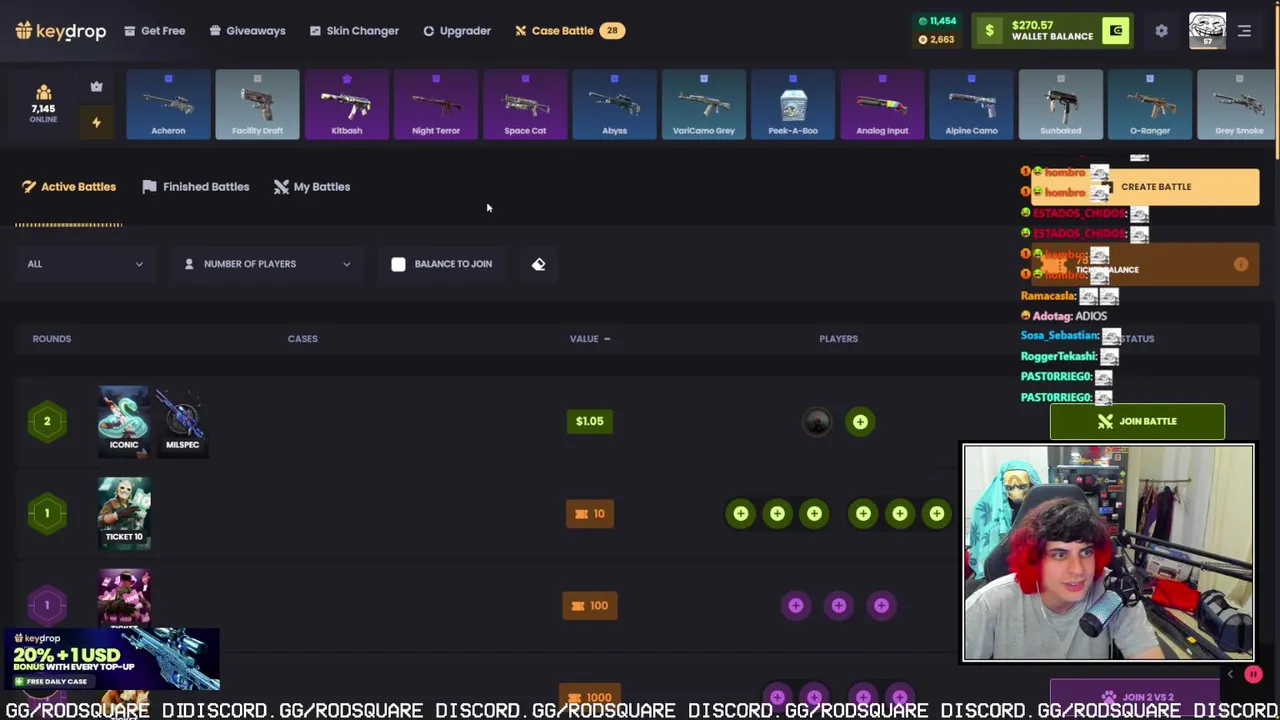Screen dimensions: 1280x720
Task: Switch to Finished Battles tab
Action: 196,187
